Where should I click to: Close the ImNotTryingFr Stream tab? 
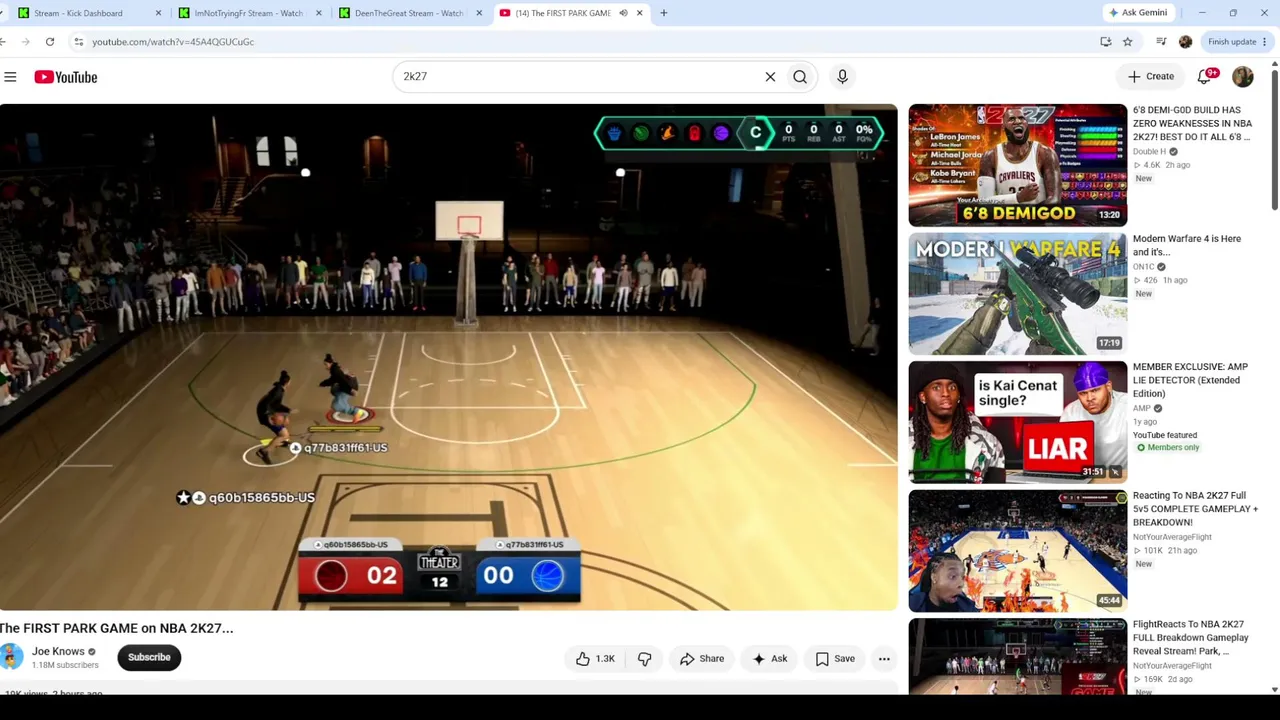[319, 13]
